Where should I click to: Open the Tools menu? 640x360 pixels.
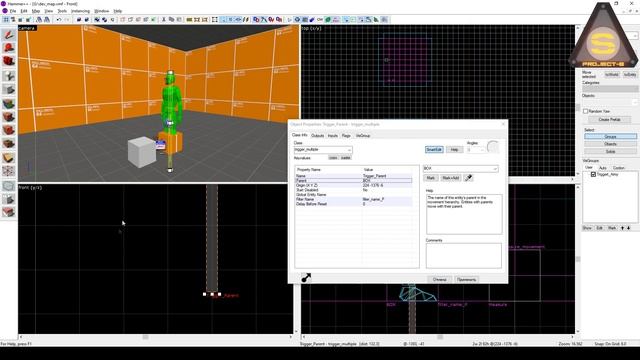[x=62, y=11]
